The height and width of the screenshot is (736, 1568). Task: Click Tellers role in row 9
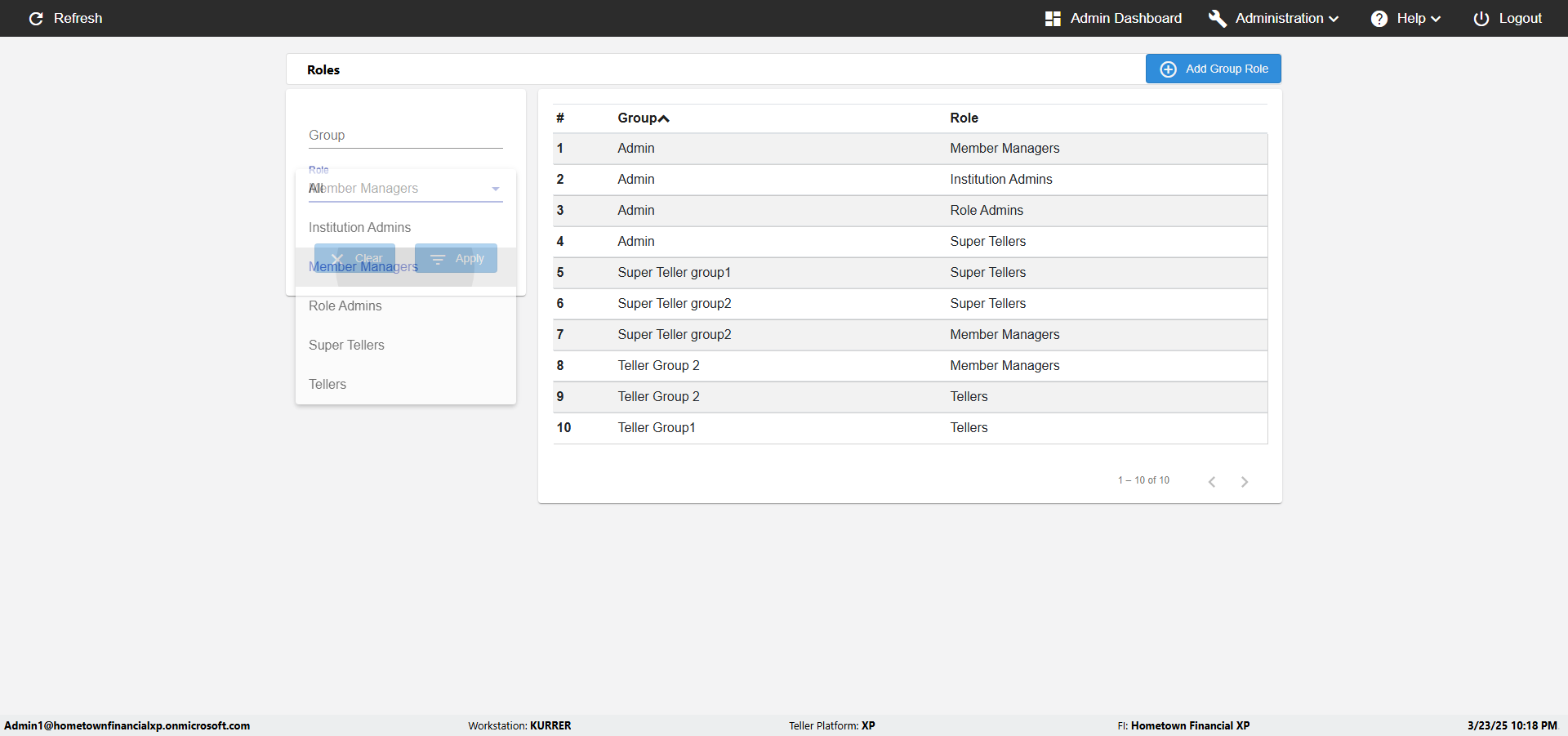[969, 396]
